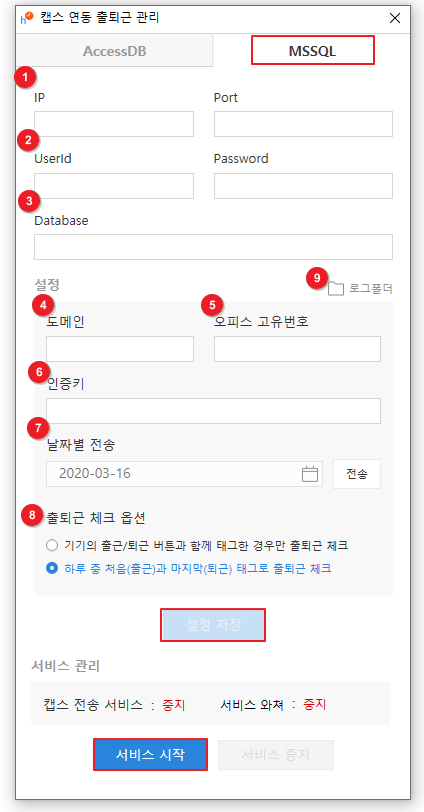This screenshot has height=812, width=424.
Task: Click the 설정 저장 button
Action: (x=213, y=625)
